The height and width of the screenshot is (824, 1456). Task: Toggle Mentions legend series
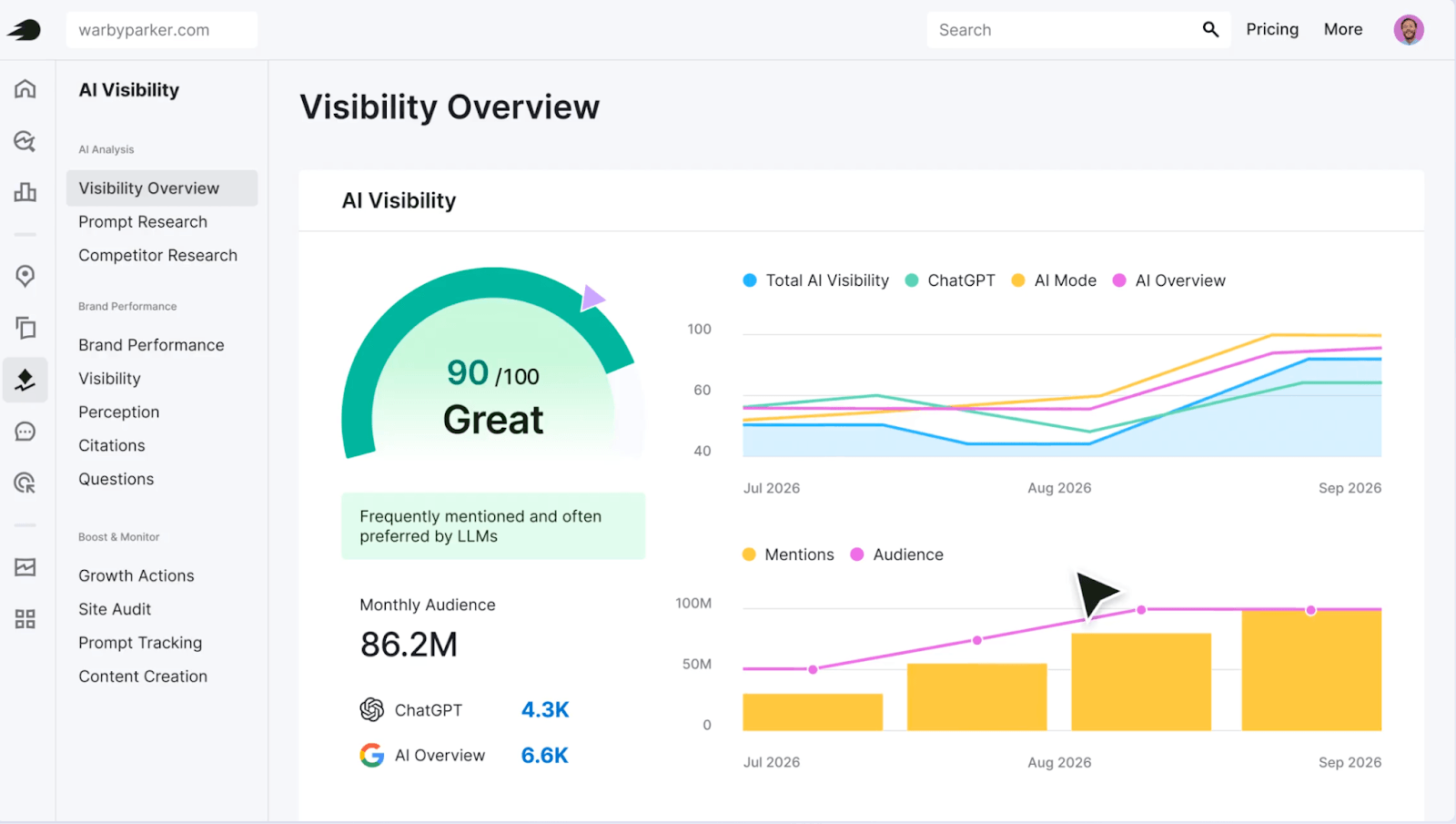point(788,554)
